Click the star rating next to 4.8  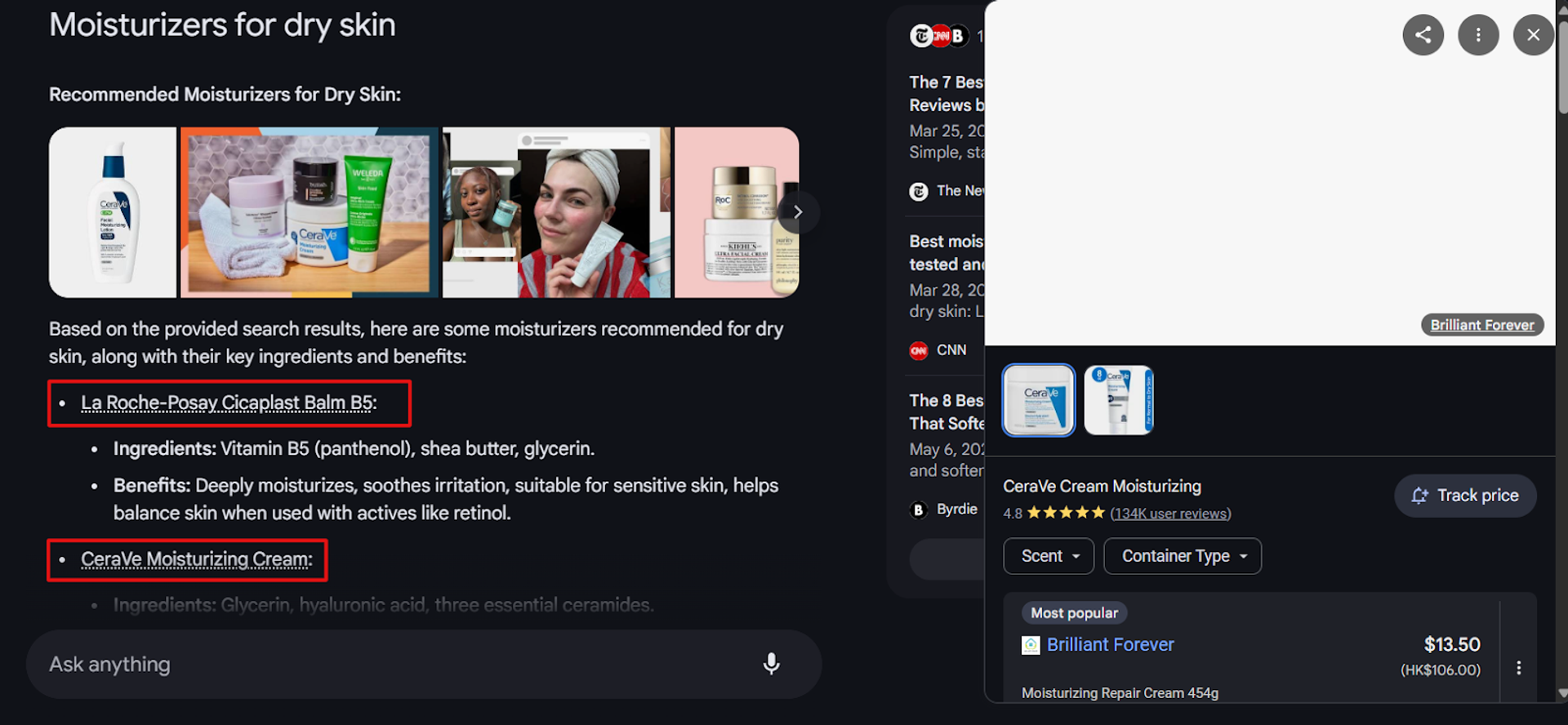coord(1066,513)
